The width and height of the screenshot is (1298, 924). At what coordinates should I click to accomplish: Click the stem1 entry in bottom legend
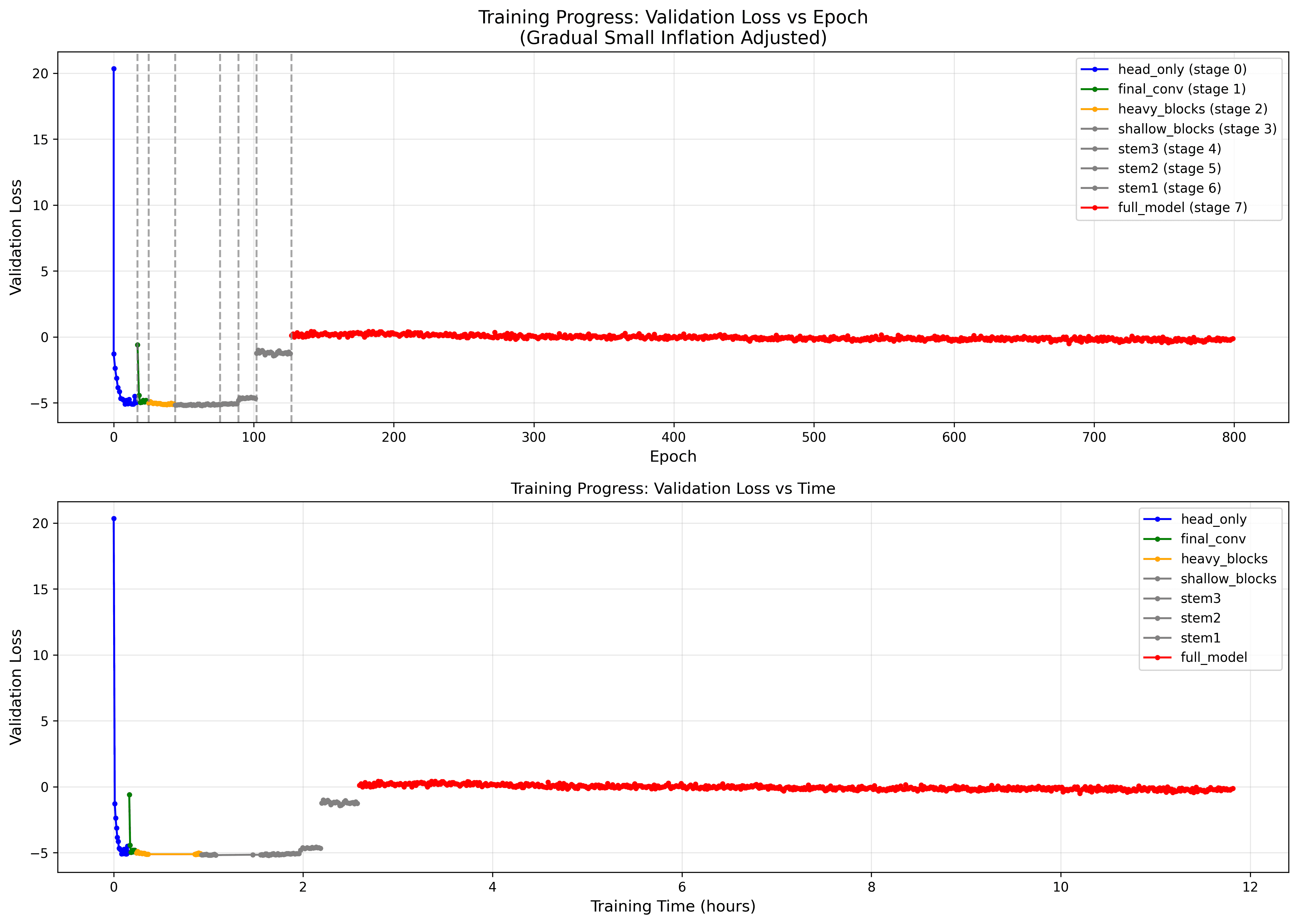pyautogui.click(x=1200, y=638)
